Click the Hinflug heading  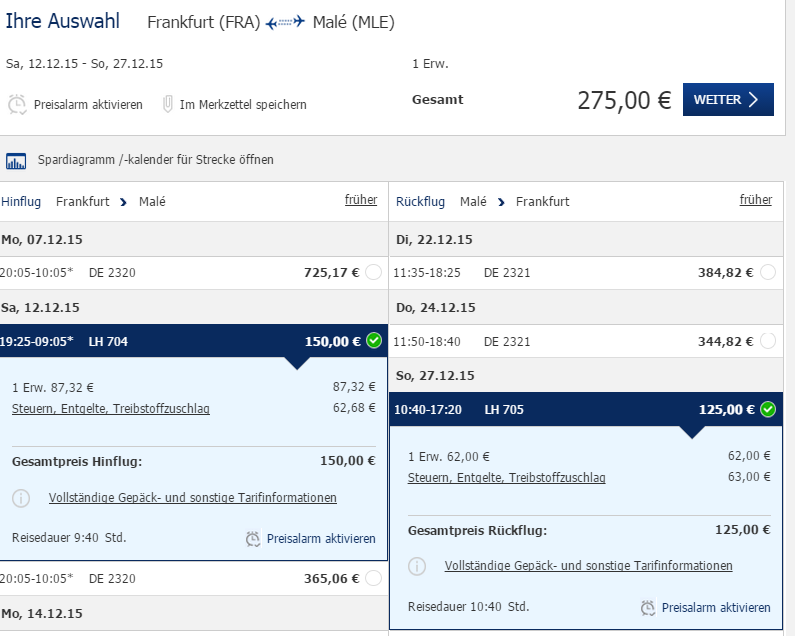click(x=21, y=202)
